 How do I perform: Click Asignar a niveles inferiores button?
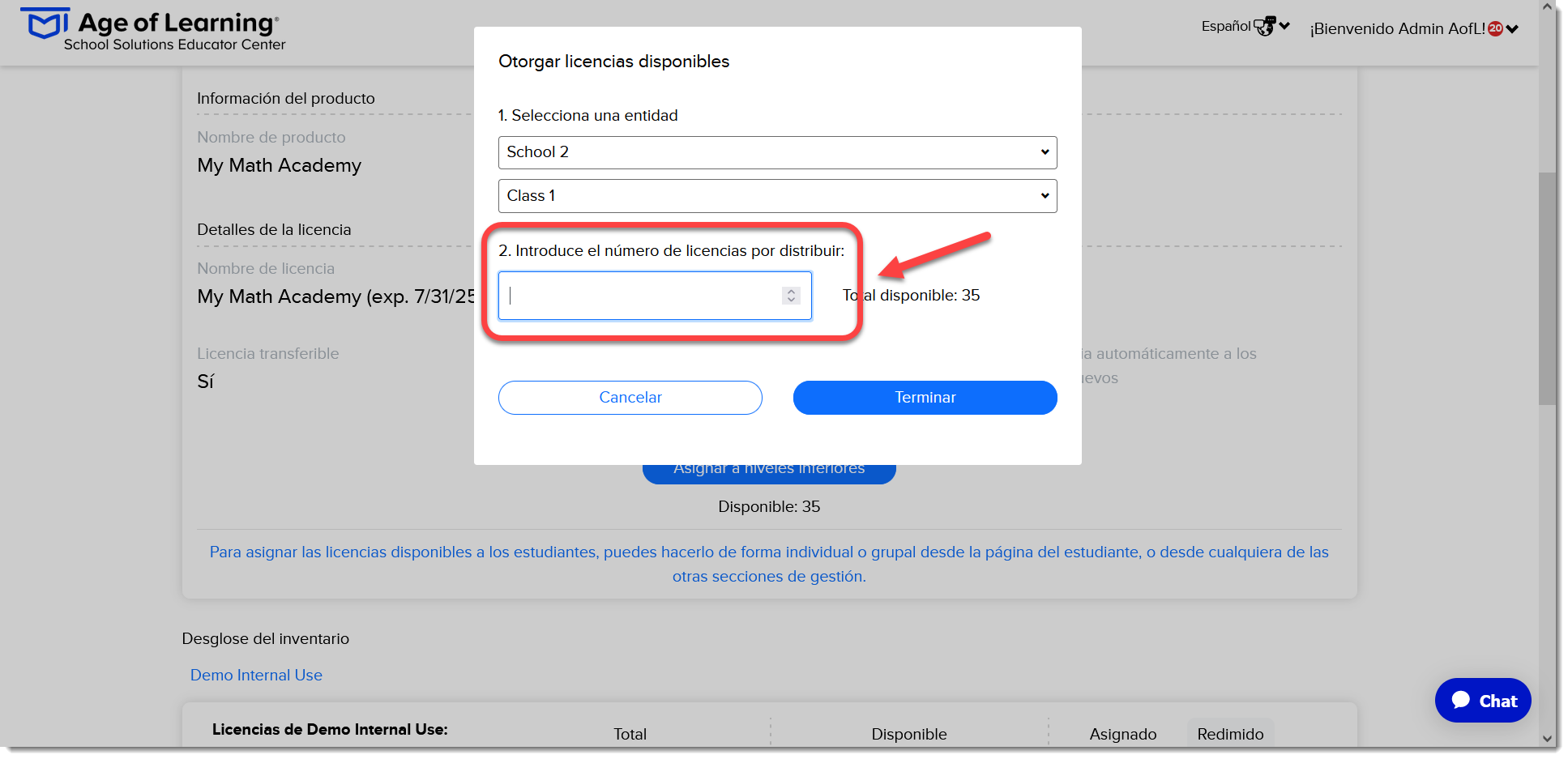769,473
